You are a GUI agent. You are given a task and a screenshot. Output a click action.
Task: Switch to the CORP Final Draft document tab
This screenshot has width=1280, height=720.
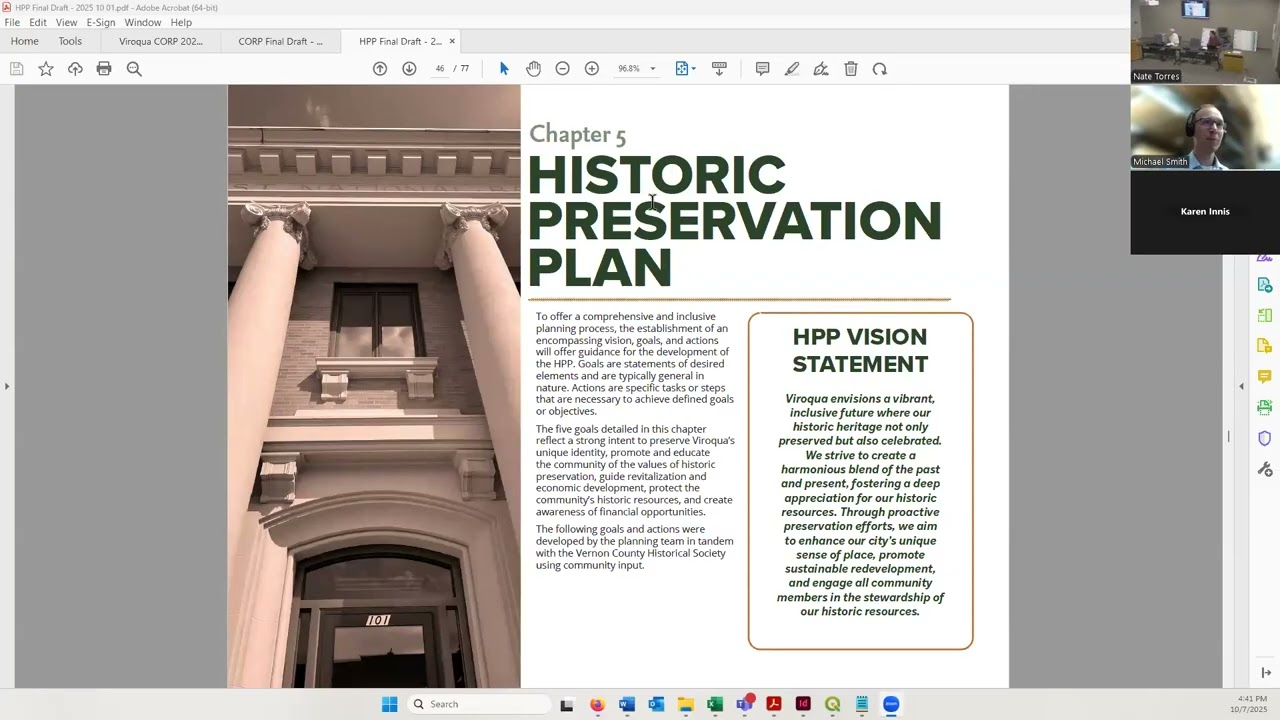point(281,41)
